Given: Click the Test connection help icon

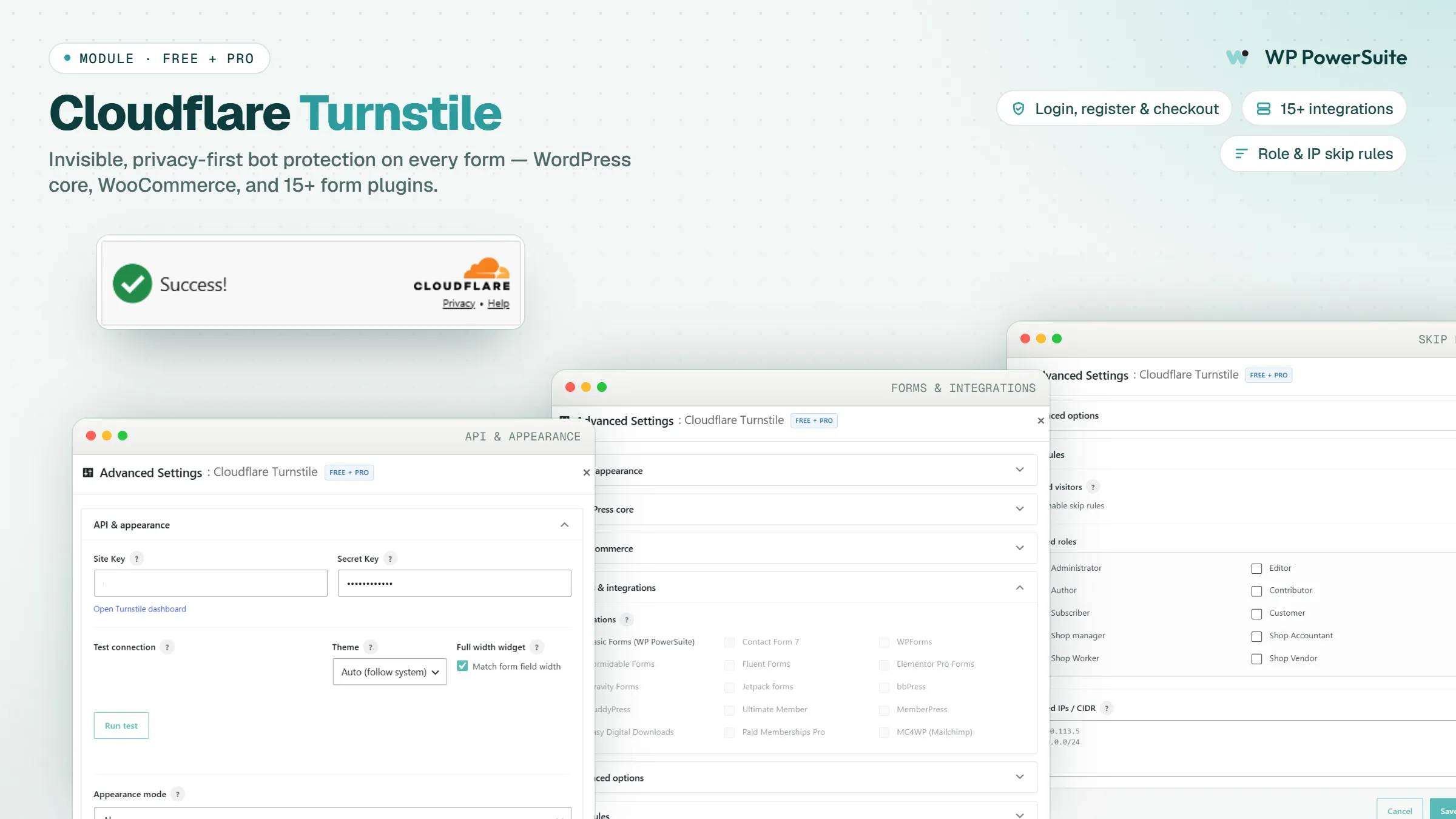Looking at the screenshot, I should pyautogui.click(x=167, y=647).
